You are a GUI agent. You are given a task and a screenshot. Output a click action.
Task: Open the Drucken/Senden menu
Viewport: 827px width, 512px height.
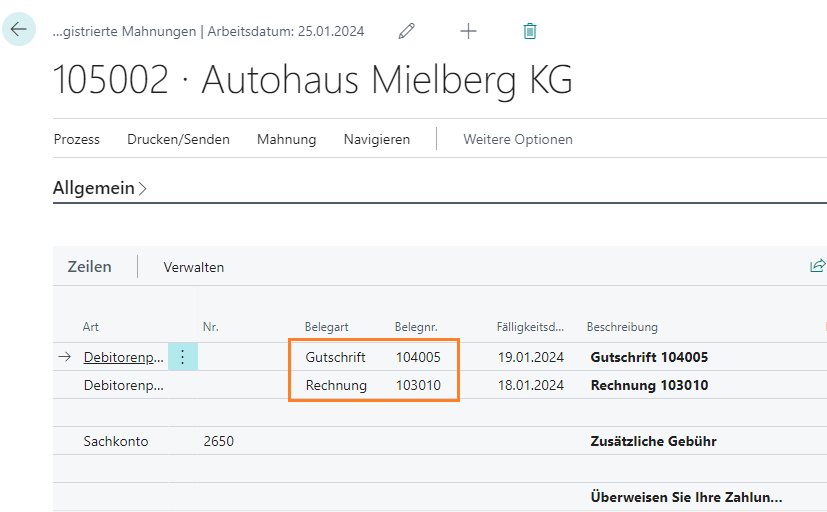[x=178, y=139]
